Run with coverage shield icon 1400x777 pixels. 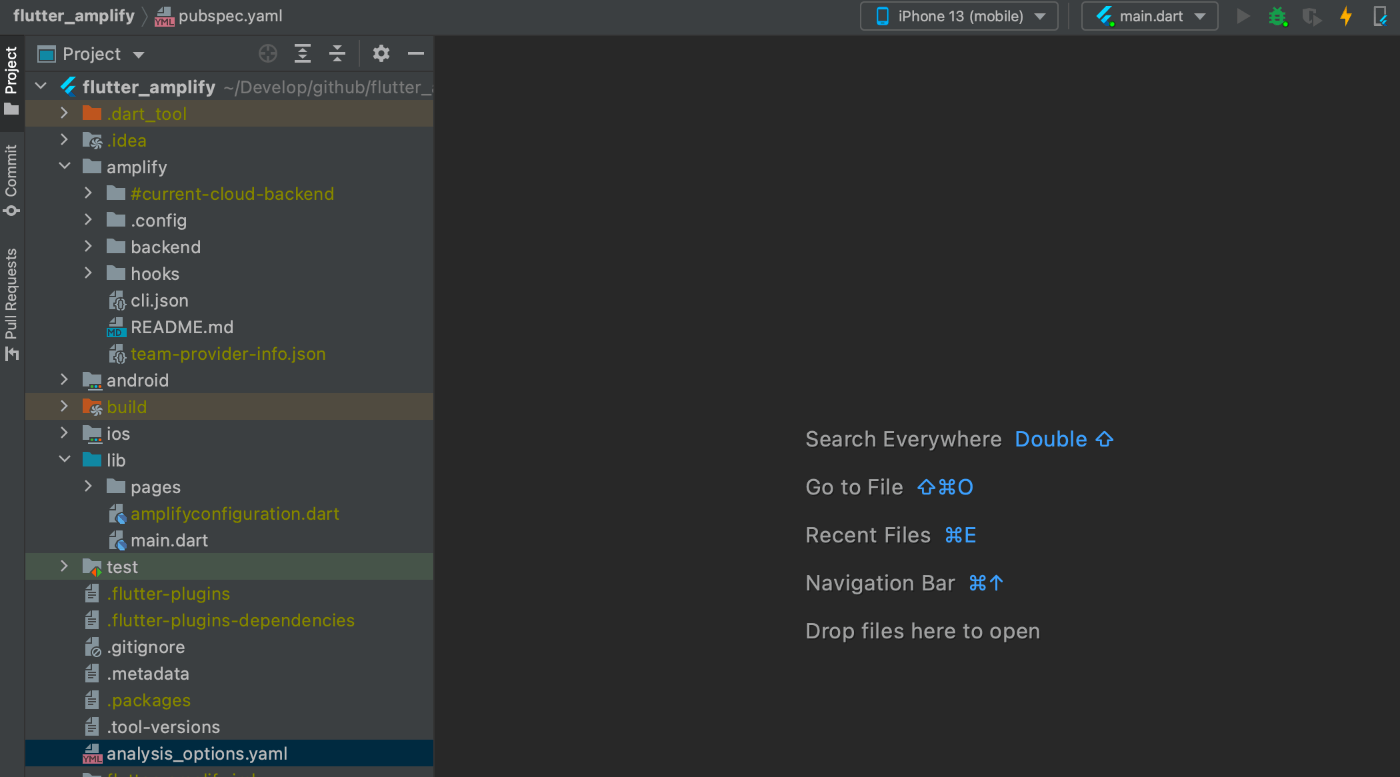click(1311, 16)
